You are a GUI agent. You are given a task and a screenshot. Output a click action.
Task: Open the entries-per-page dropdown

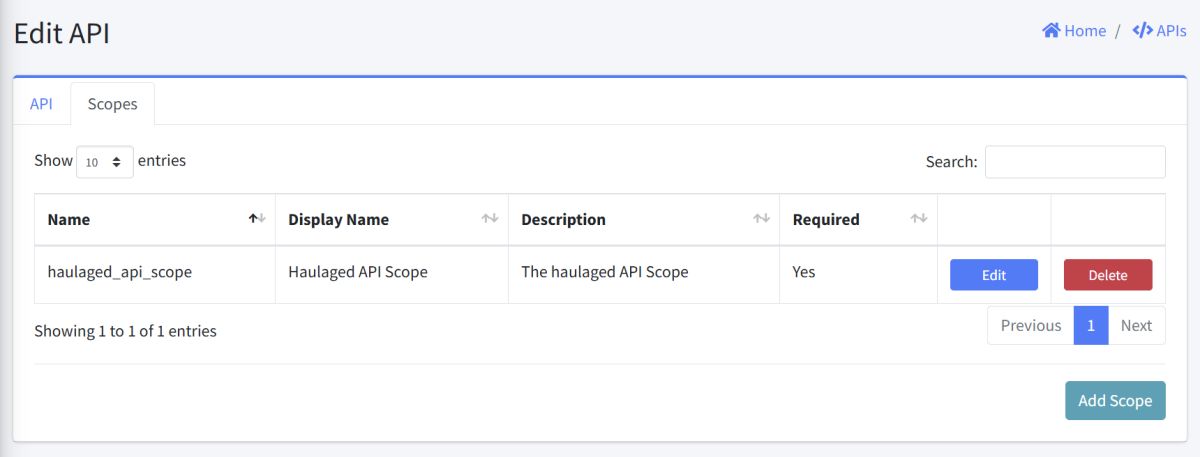(x=104, y=162)
